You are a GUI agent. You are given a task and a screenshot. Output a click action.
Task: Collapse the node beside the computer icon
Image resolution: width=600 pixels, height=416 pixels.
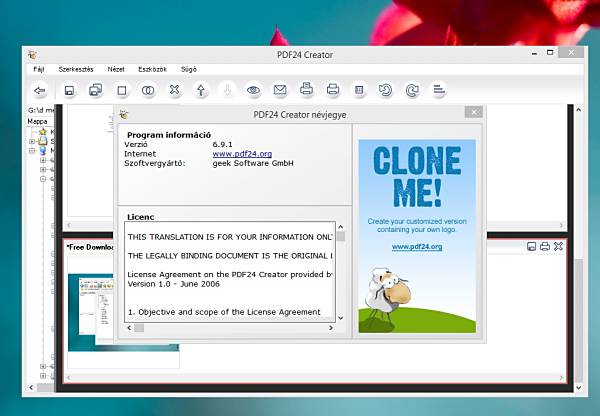(32, 151)
